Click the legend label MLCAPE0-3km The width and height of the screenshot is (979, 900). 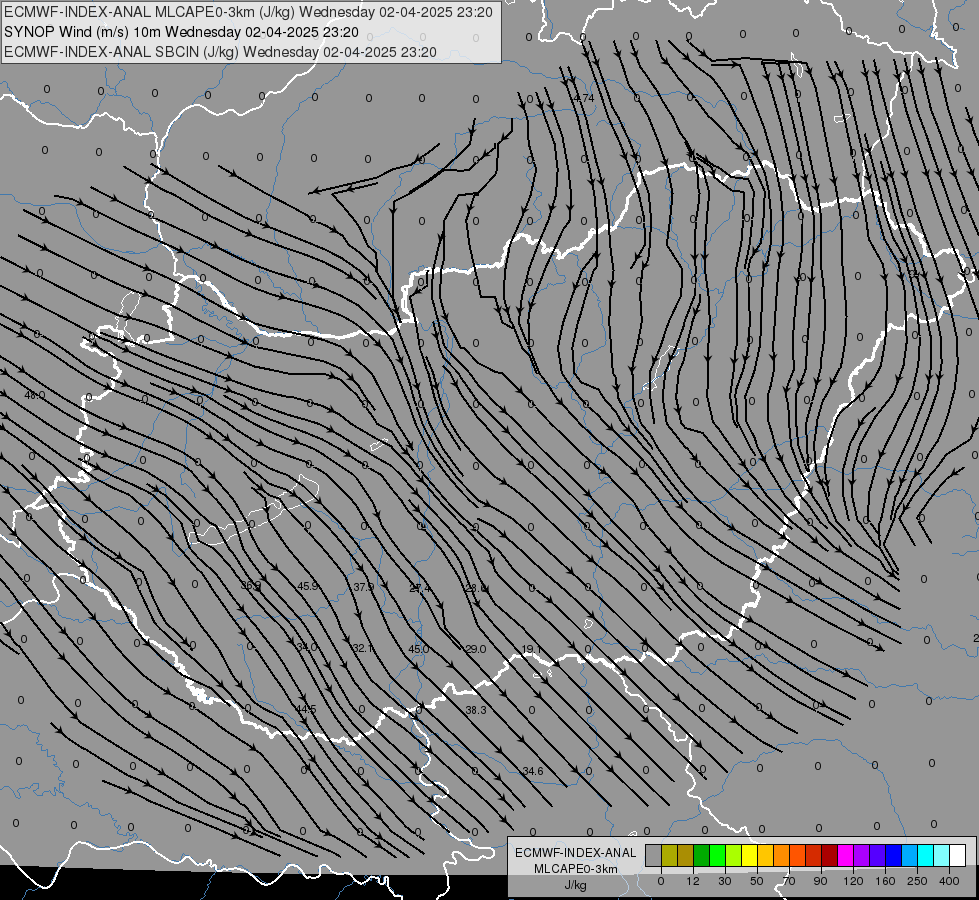(x=576, y=869)
